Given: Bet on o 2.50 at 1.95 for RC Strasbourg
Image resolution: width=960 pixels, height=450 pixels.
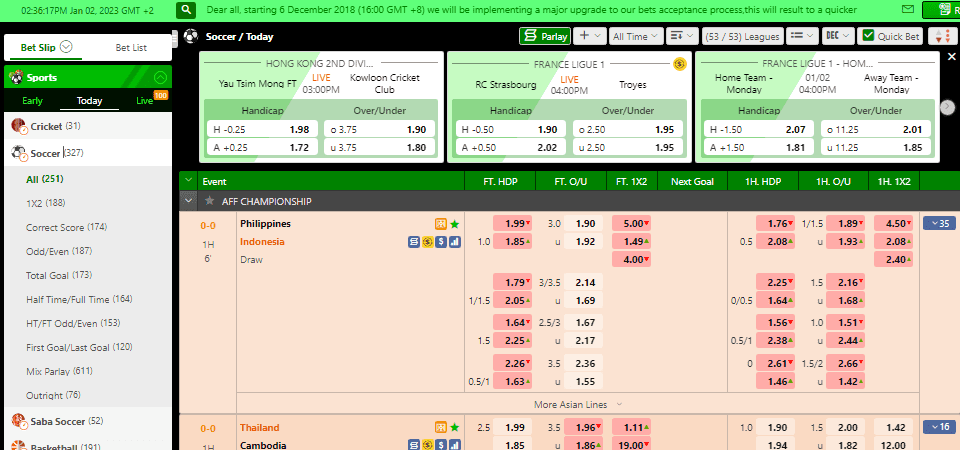Looking at the screenshot, I should 627,130.
